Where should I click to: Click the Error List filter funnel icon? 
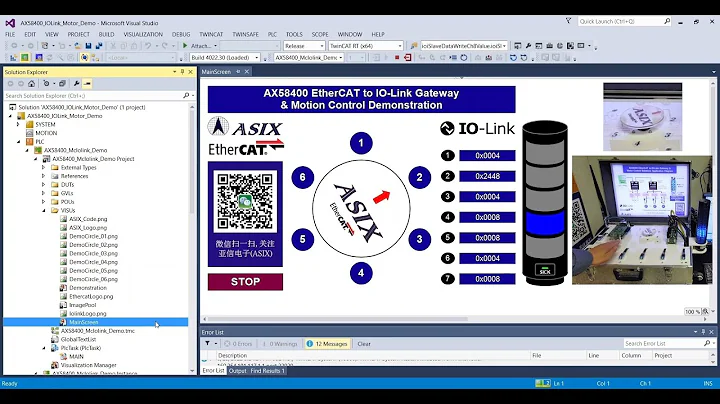pos(208,343)
